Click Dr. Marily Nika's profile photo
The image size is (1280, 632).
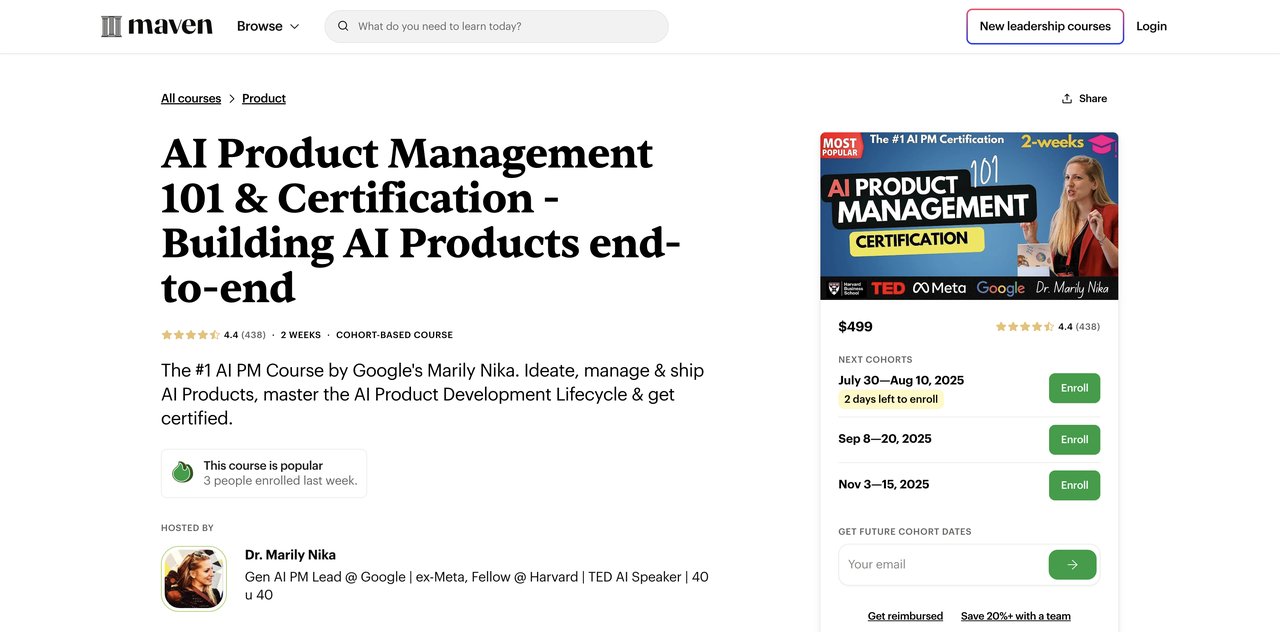(x=194, y=578)
